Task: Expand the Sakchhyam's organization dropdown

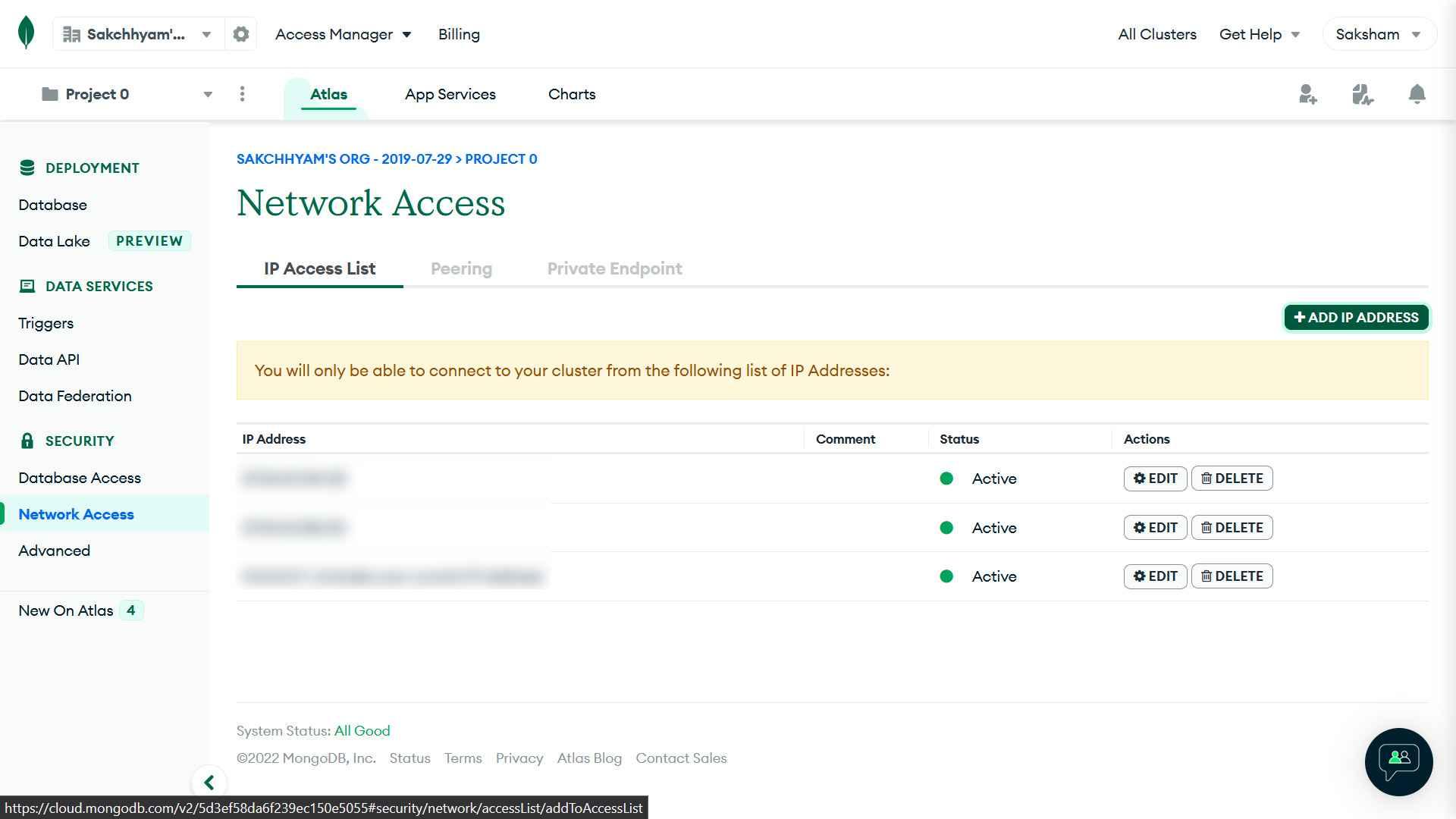Action: [138, 34]
